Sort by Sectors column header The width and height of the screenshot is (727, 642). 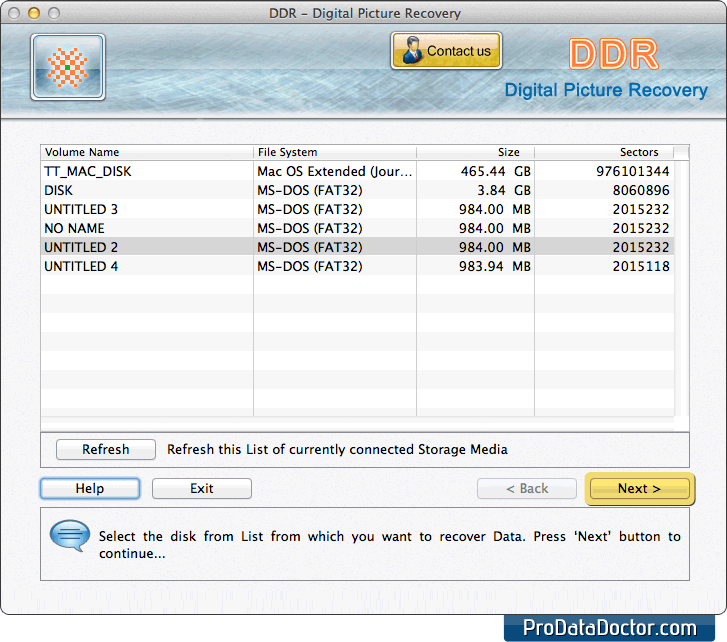click(x=604, y=152)
